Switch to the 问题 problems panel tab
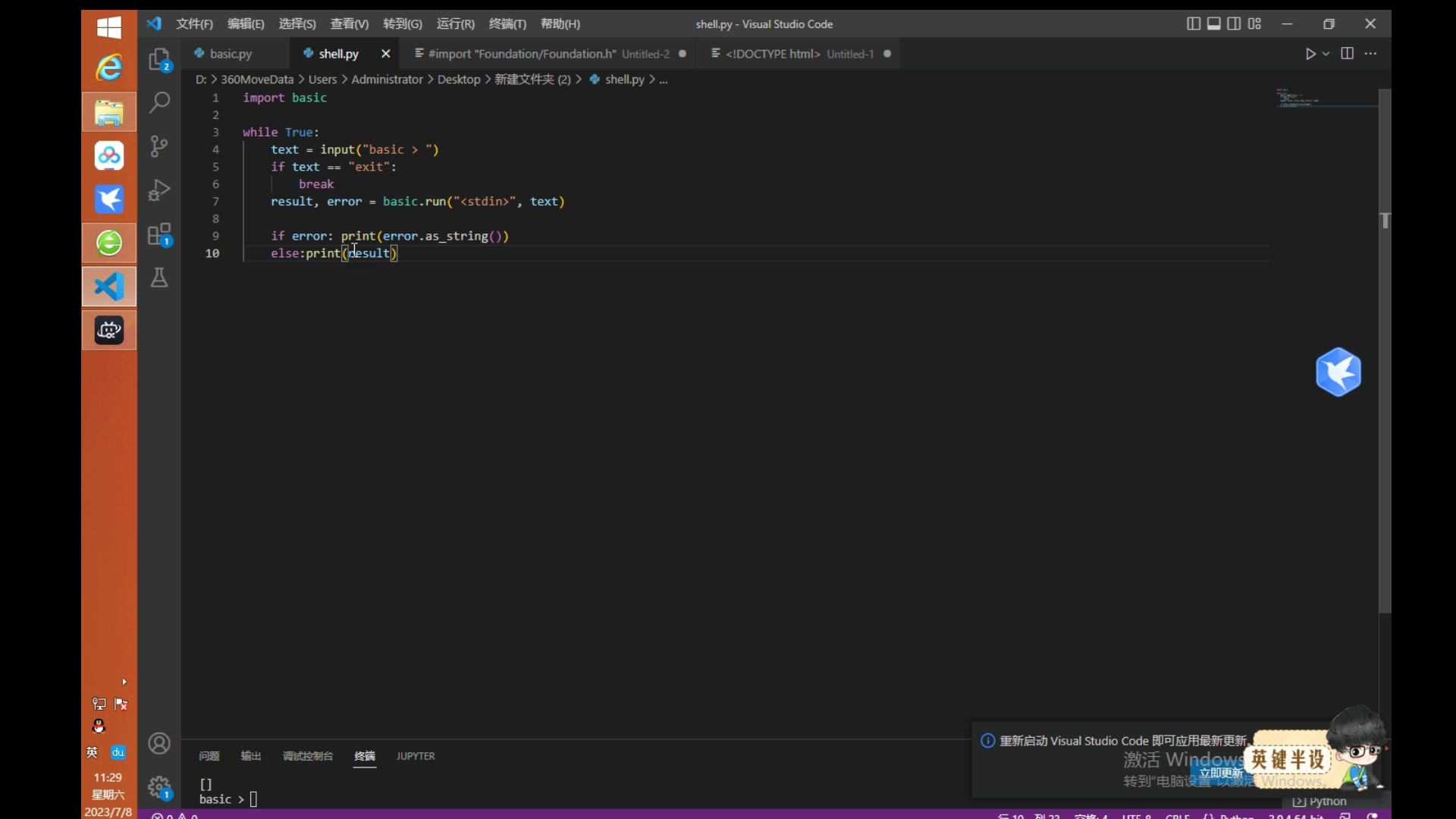1456x819 pixels. pos(209,756)
